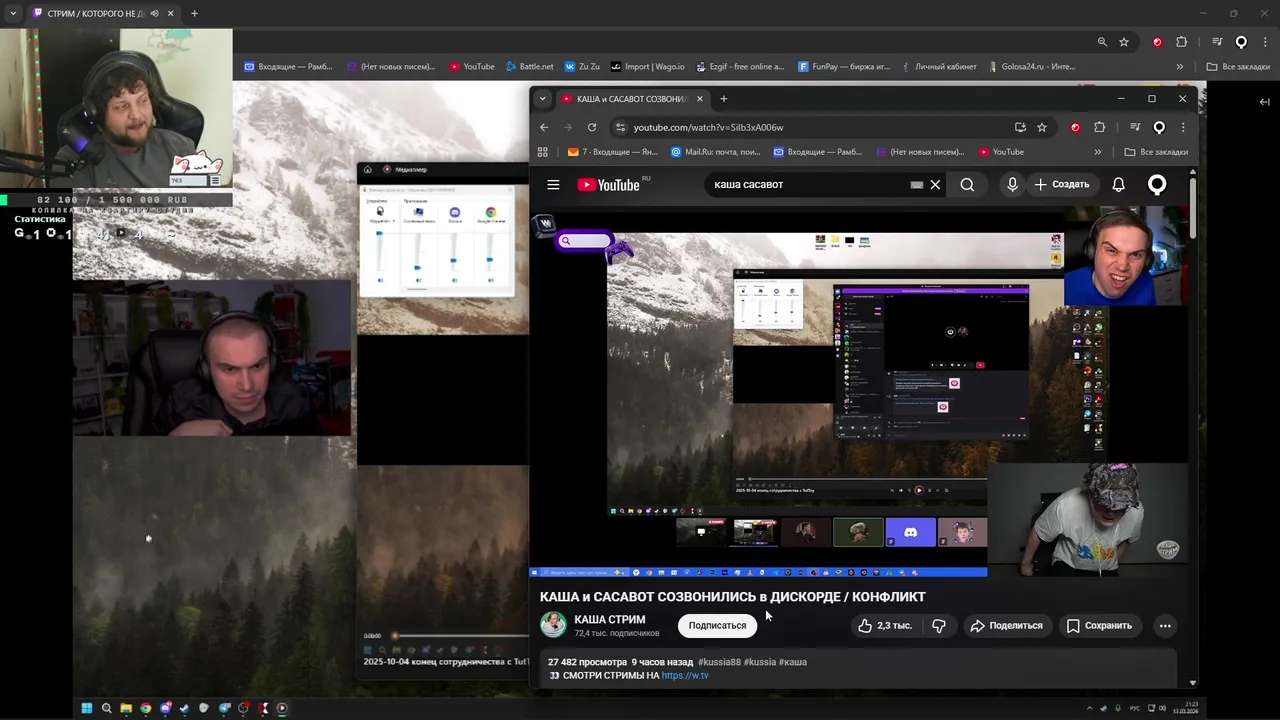This screenshot has width=1280, height=720.
Task: Open the КАША СТРИМ channel name link
Action: [x=610, y=619]
